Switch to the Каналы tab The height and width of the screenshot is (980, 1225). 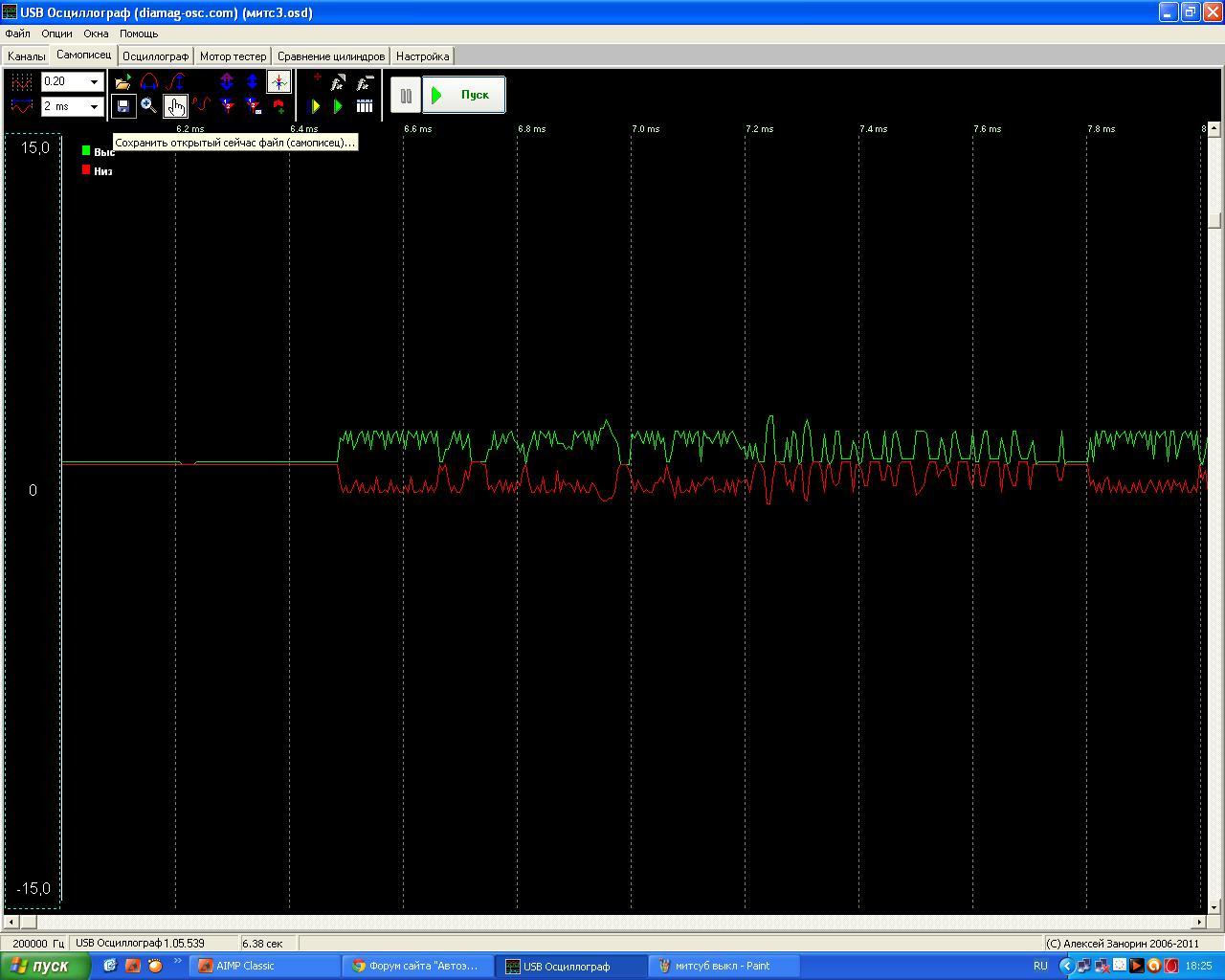(x=27, y=56)
